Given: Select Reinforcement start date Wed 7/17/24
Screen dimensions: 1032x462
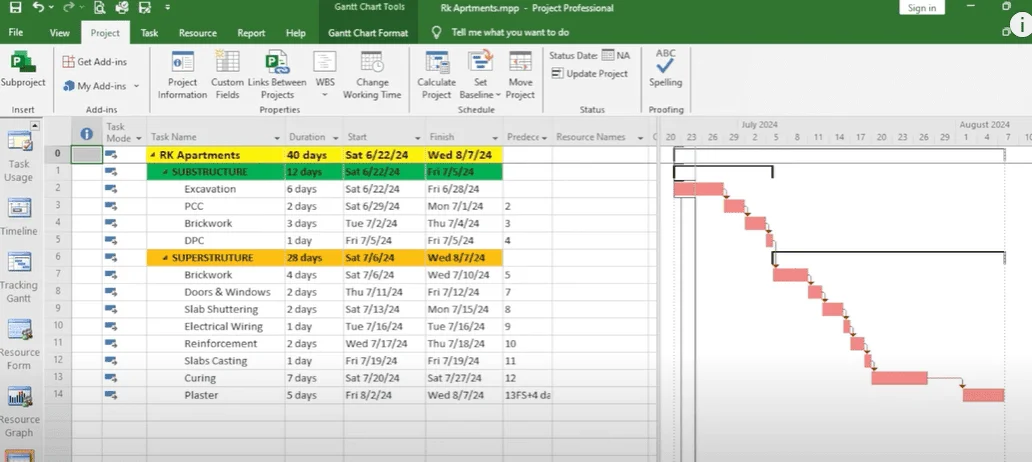Looking at the screenshot, I should [x=384, y=344].
